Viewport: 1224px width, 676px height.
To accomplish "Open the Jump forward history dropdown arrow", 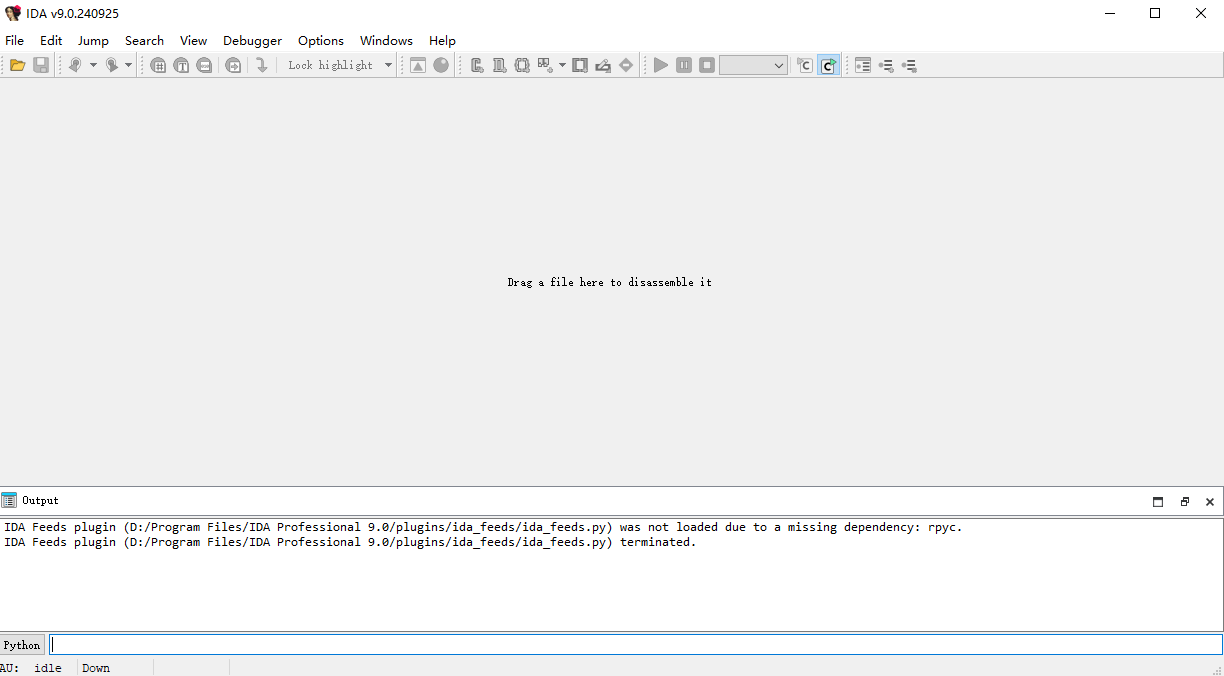I will [x=128, y=65].
